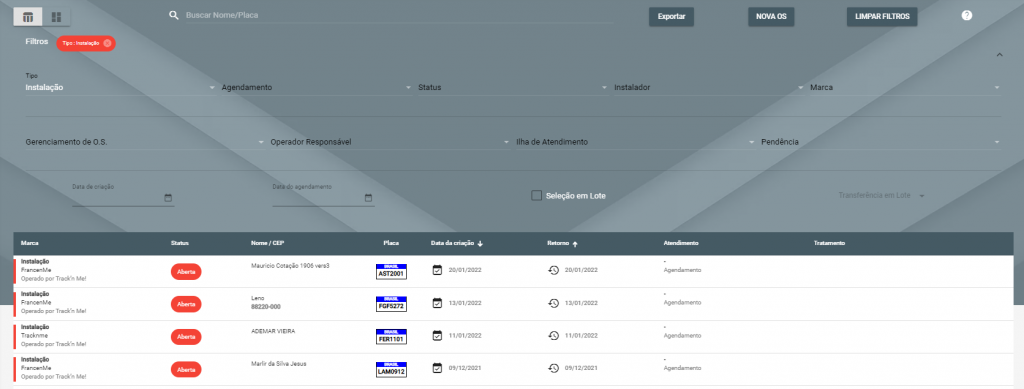
Task: Open the Agendamento filter dropdown
Action: tap(317, 87)
